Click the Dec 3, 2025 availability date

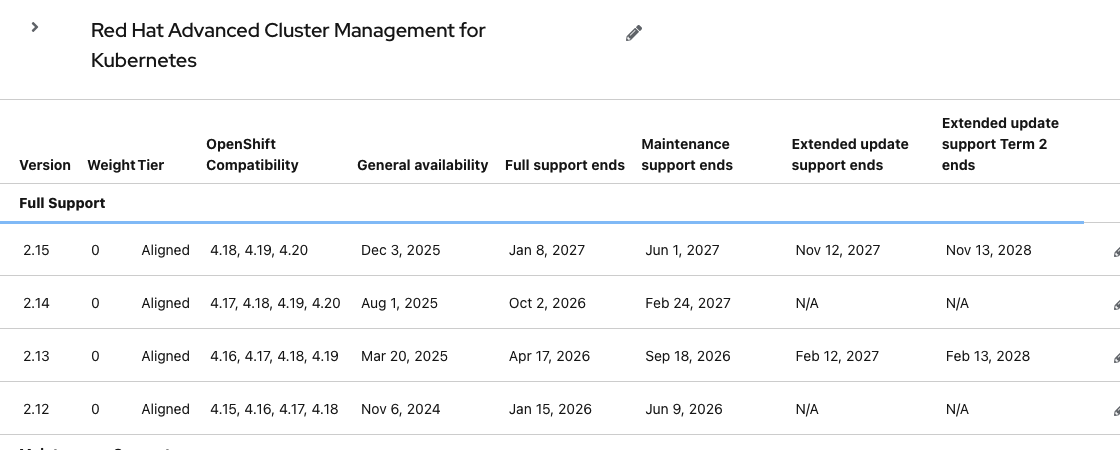click(x=400, y=250)
